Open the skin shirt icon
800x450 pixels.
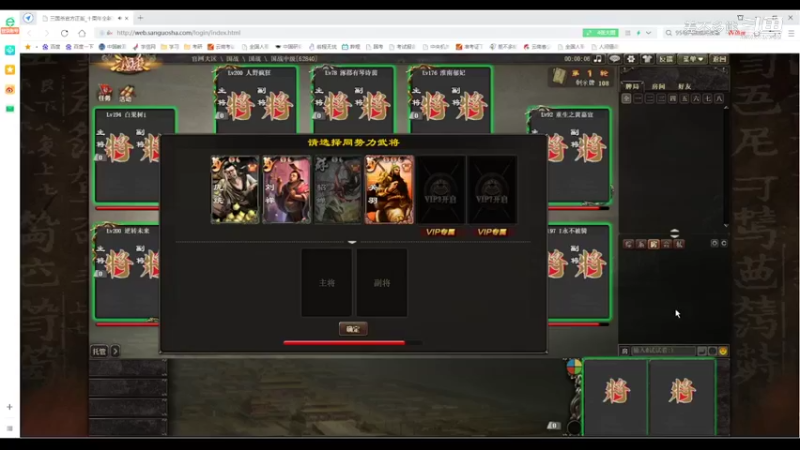click(x=647, y=59)
